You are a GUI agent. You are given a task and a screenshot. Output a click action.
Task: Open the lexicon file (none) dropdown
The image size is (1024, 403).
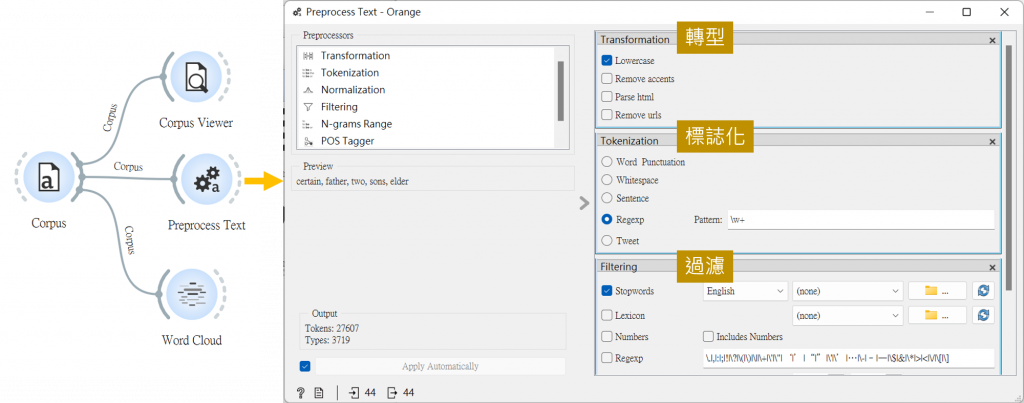(848, 315)
